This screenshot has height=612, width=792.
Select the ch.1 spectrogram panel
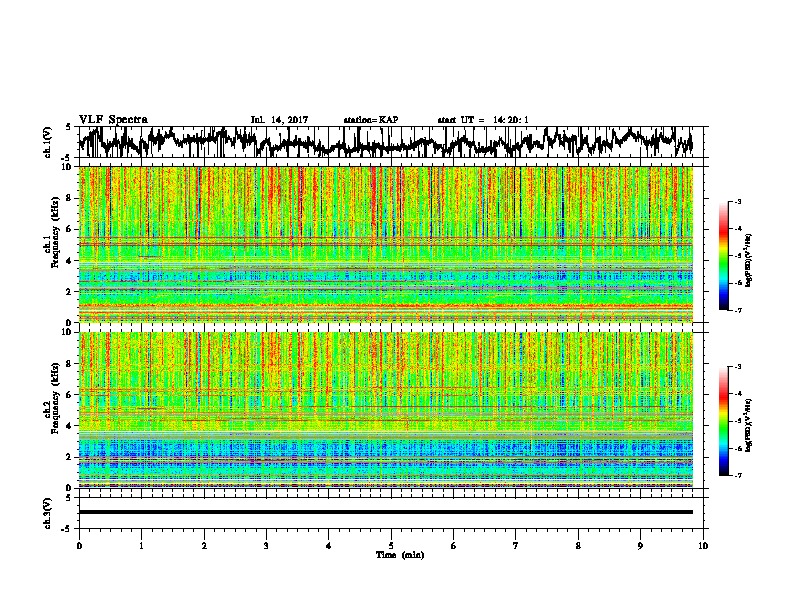point(386,244)
